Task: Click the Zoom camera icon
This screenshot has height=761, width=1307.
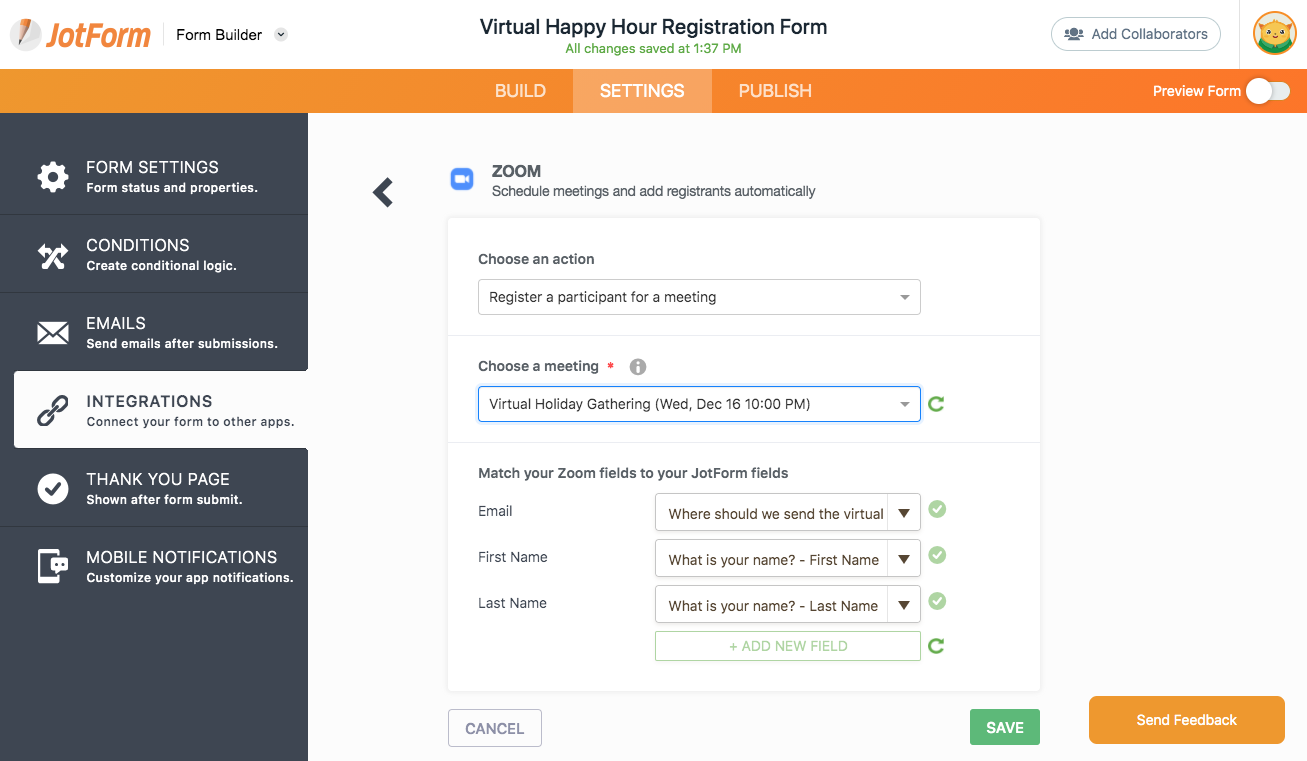Action: 461,179
